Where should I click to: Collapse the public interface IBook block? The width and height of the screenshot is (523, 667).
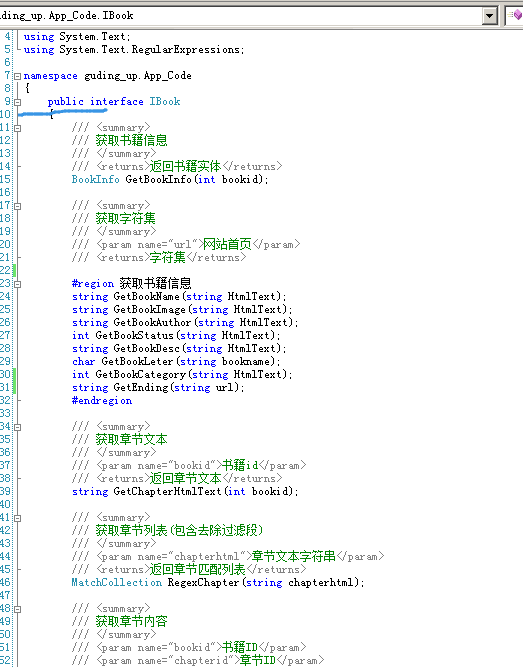click(x=17, y=103)
